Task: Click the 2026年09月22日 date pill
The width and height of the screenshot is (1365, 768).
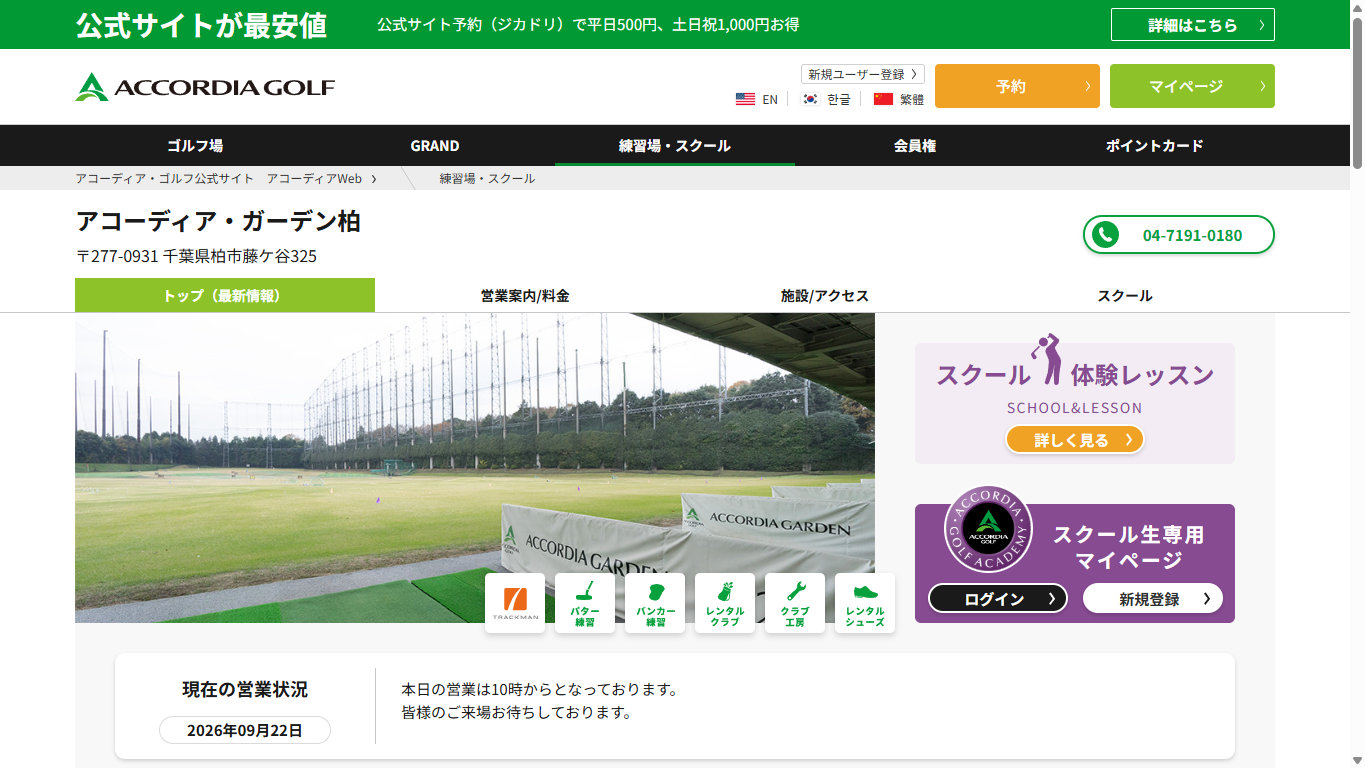Action: click(x=245, y=730)
